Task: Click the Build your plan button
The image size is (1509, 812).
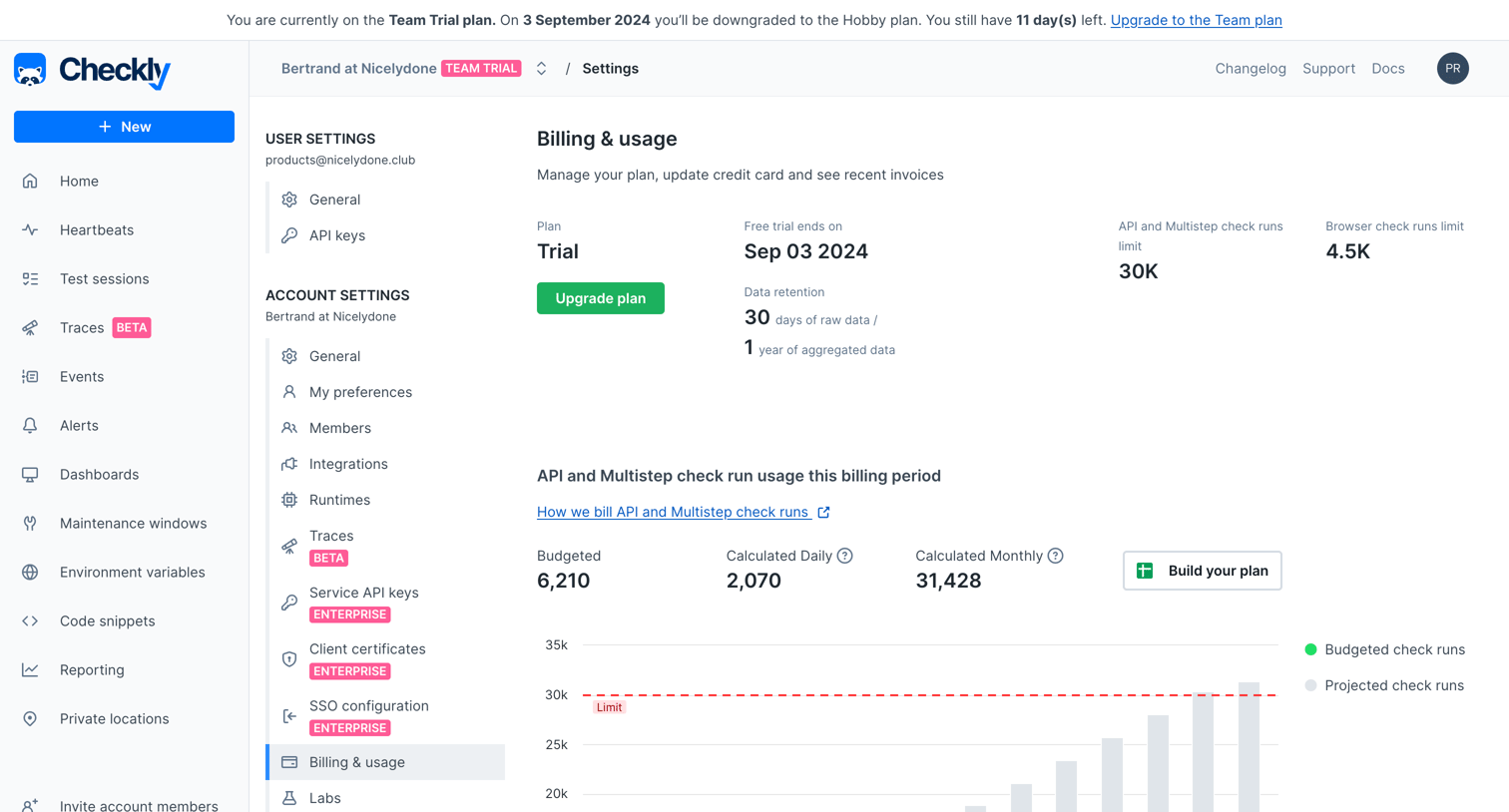Action: click(x=1202, y=571)
